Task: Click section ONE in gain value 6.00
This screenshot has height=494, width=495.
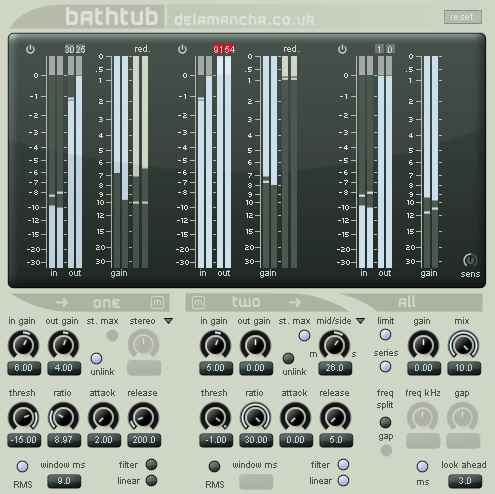Action: (x=24, y=368)
